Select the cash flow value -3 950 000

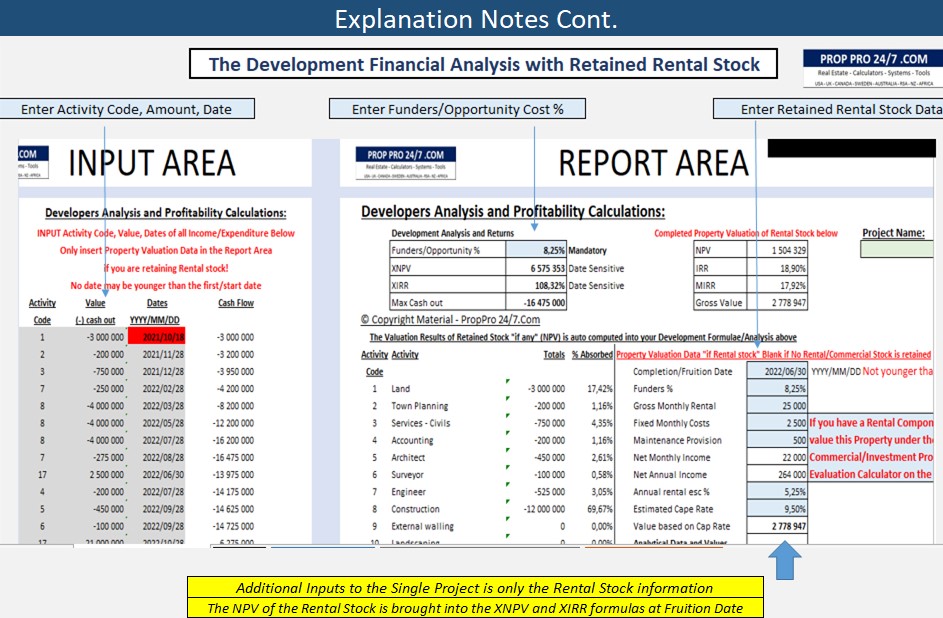235,372
